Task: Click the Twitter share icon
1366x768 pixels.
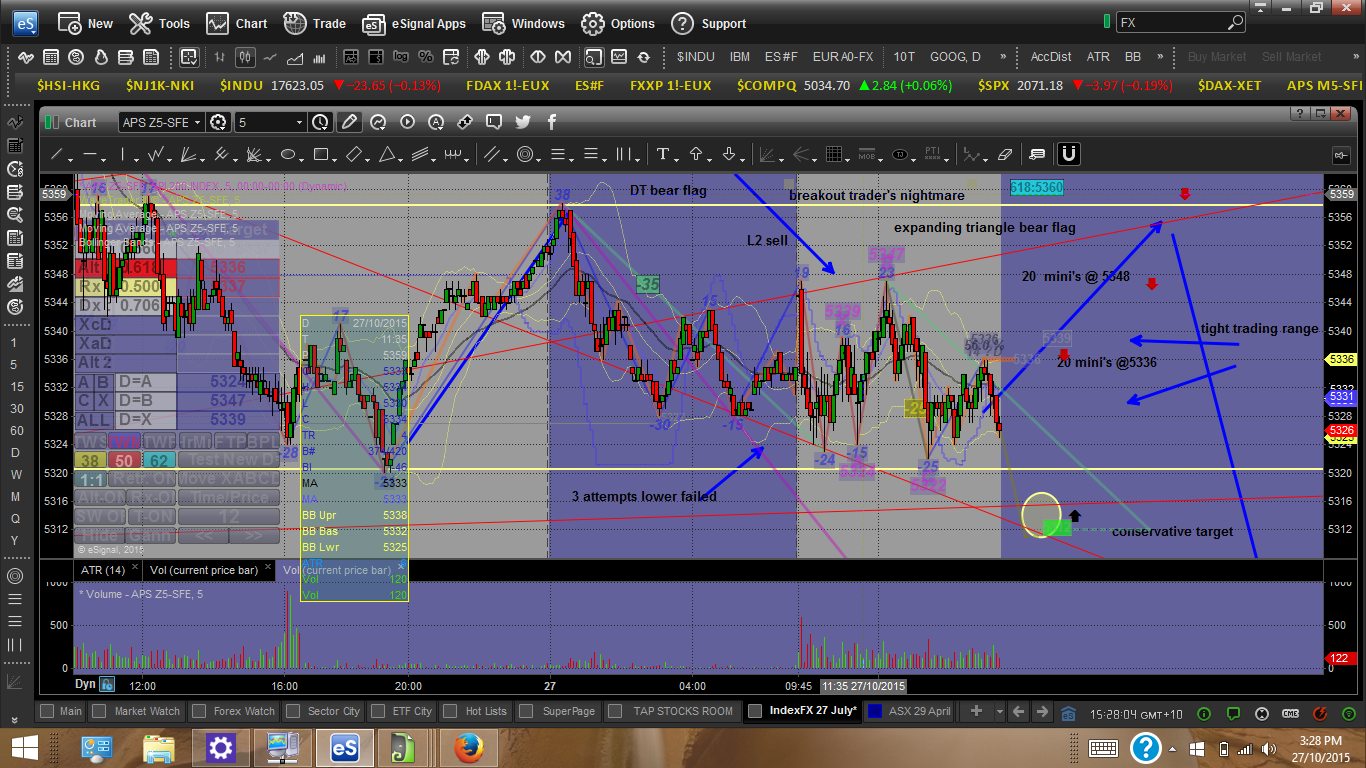Action: click(x=523, y=122)
